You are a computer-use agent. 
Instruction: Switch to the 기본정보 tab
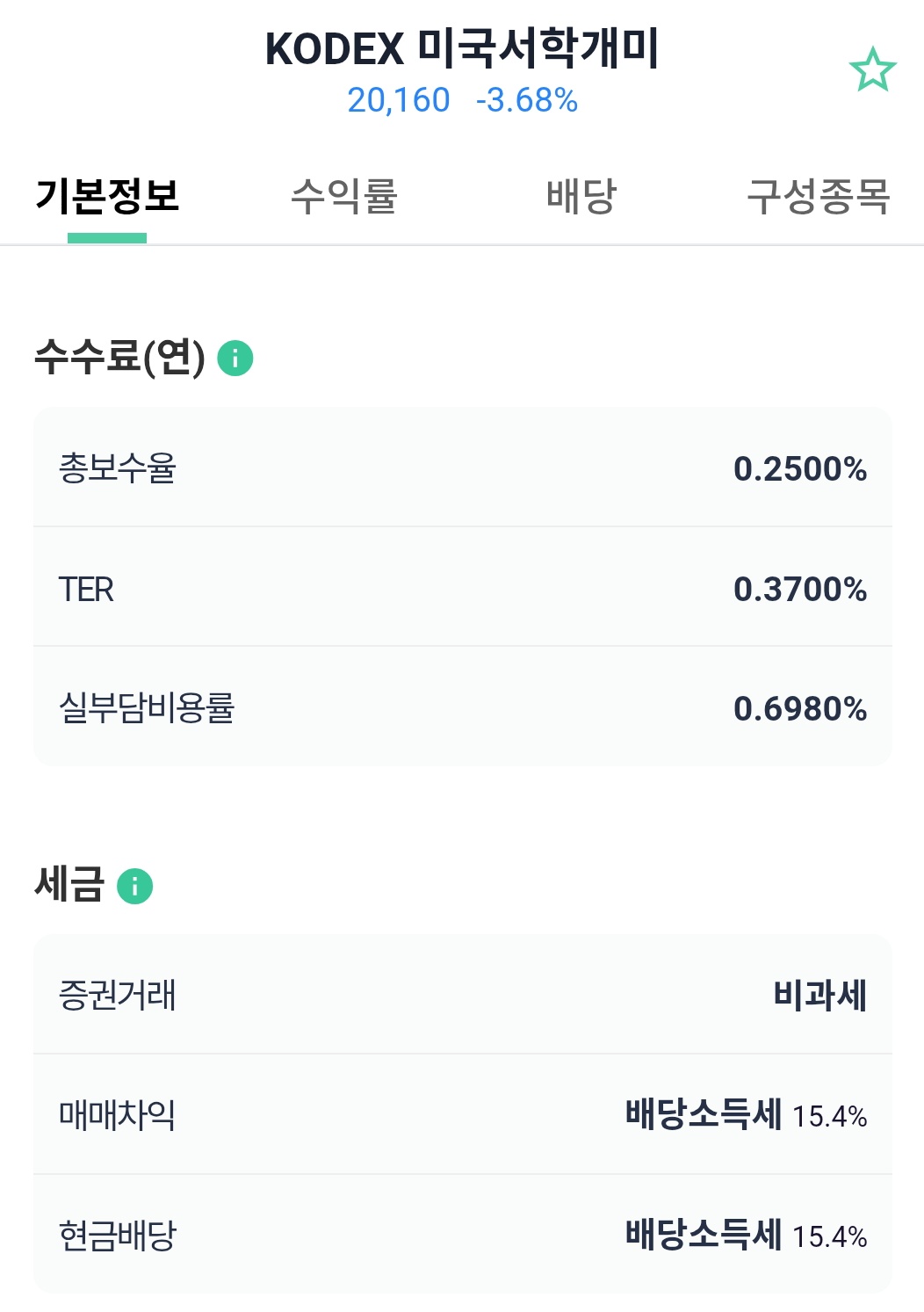pyautogui.click(x=107, y=196)
